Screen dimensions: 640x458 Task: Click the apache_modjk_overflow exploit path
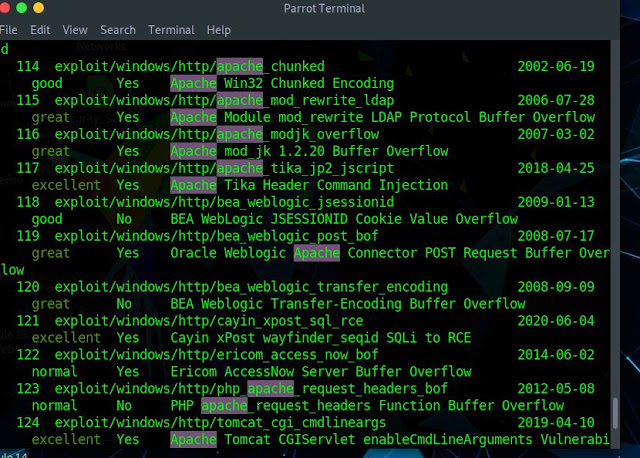click(217, 134)
